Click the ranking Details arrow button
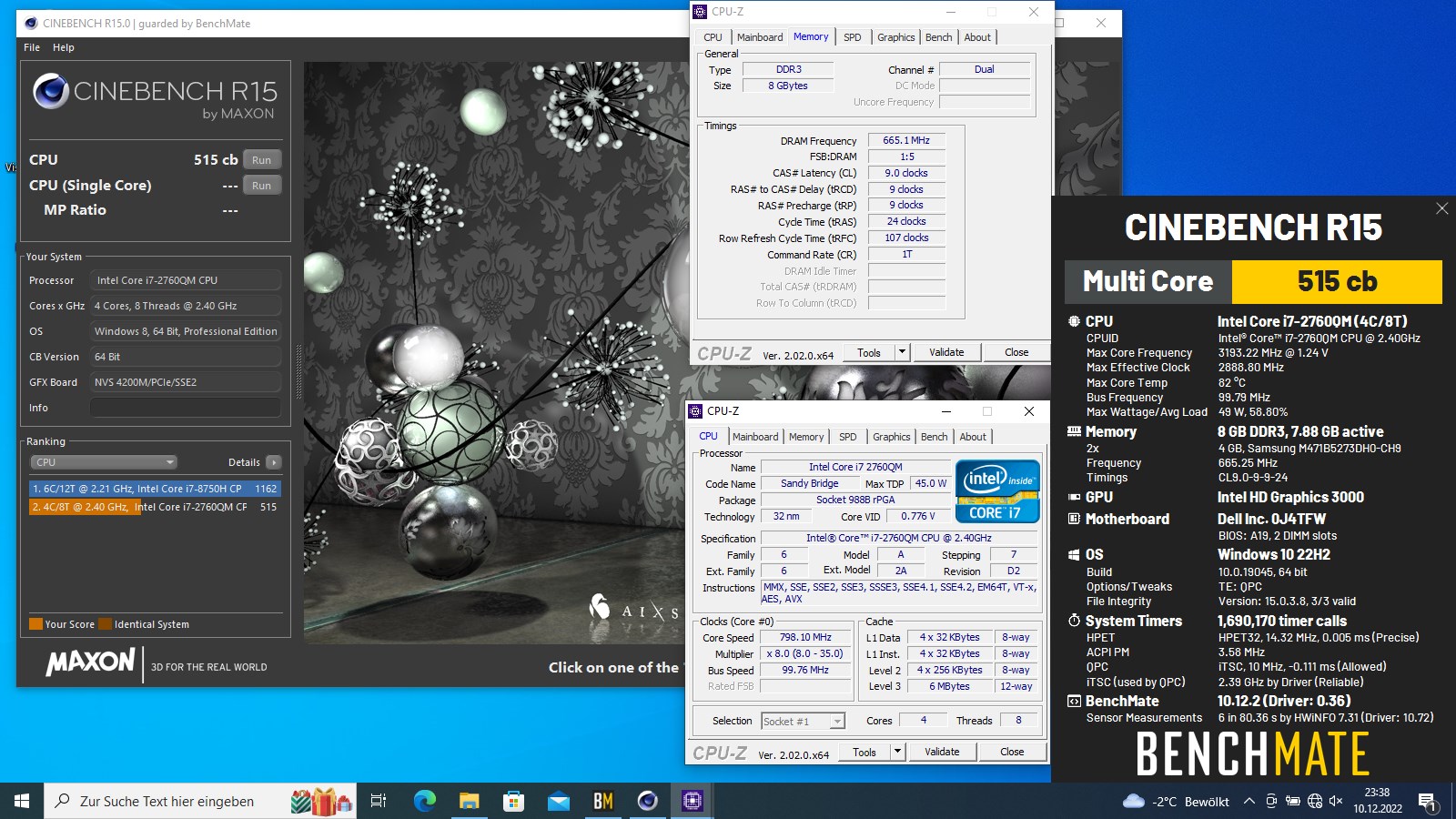The image size is (1456, 819). pos(274,462)
